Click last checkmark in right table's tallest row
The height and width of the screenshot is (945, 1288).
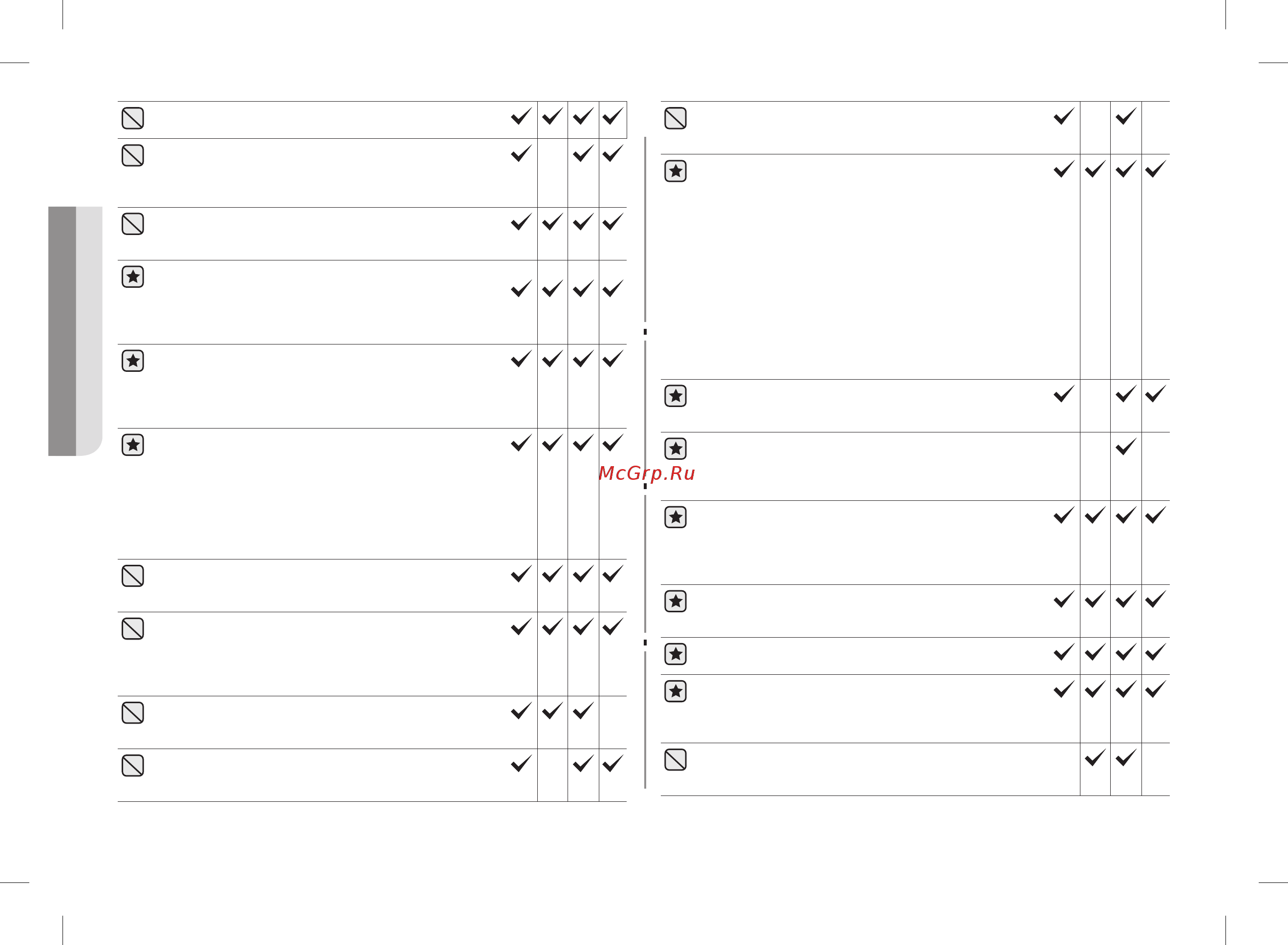1155,169
